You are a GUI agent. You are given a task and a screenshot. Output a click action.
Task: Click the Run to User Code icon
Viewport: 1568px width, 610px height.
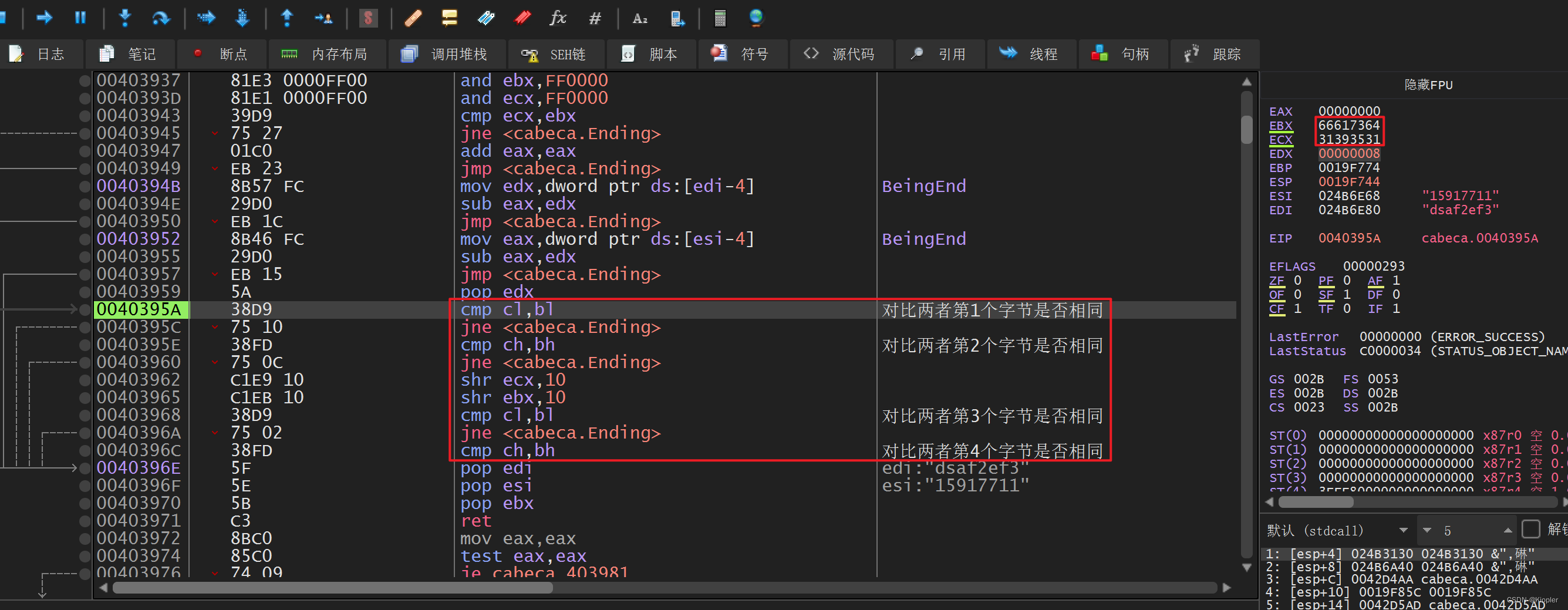323,18
